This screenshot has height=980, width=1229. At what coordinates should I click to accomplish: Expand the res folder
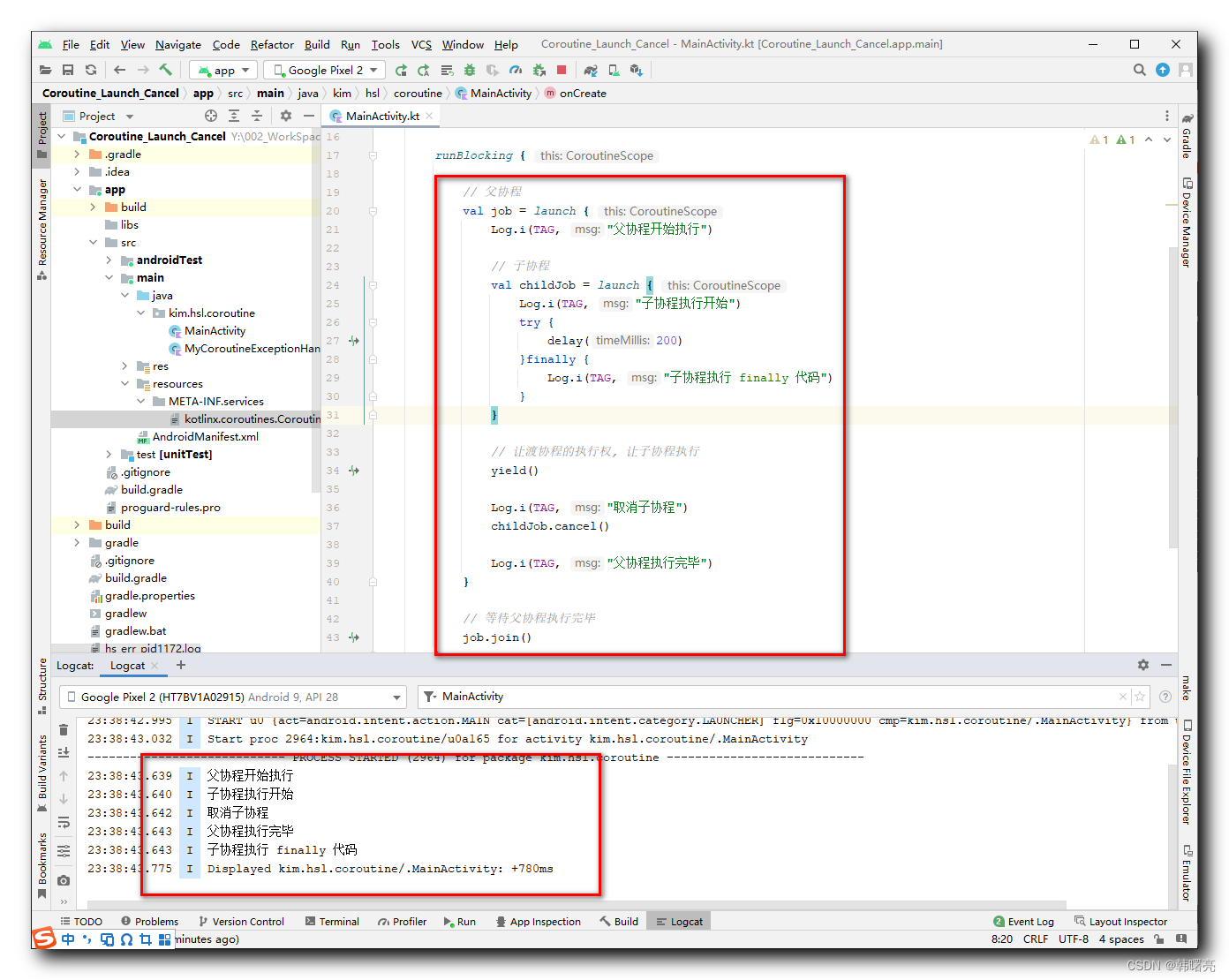124,366
